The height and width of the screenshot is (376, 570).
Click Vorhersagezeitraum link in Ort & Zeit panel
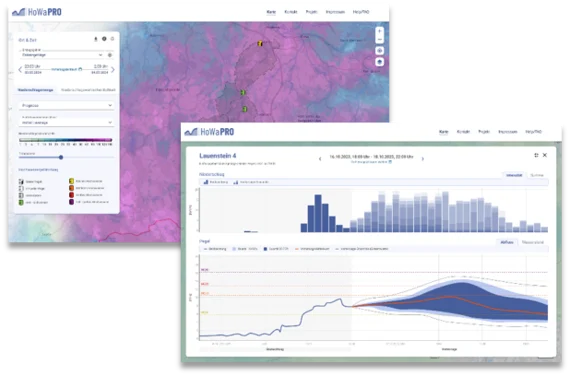pyautogui.click(x=67, y=69)
